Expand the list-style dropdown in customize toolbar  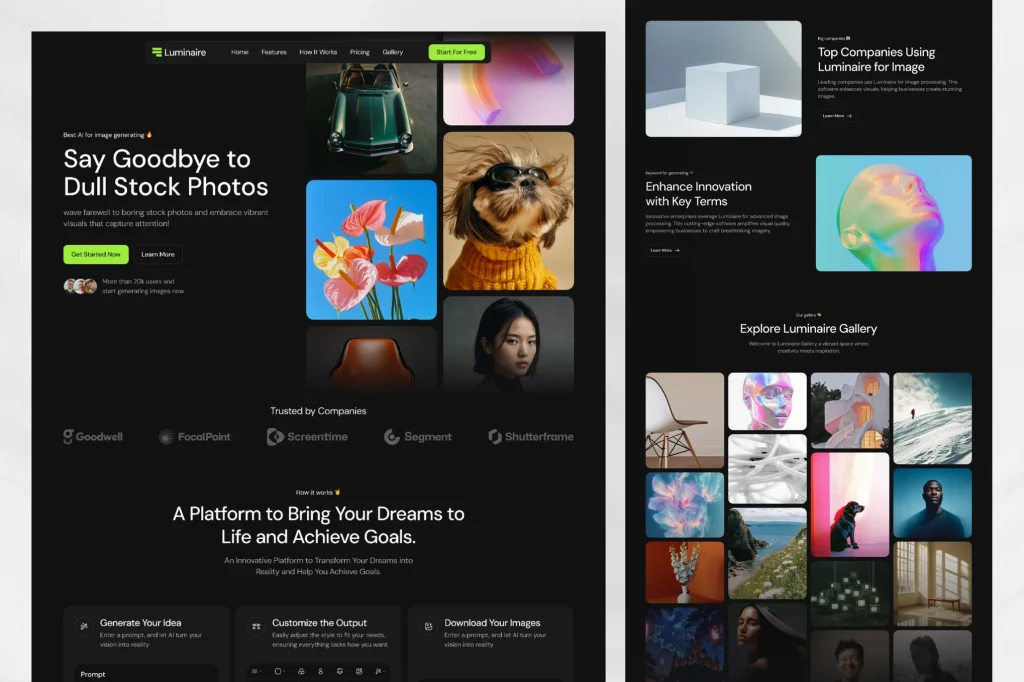click(x=256, y=671)
